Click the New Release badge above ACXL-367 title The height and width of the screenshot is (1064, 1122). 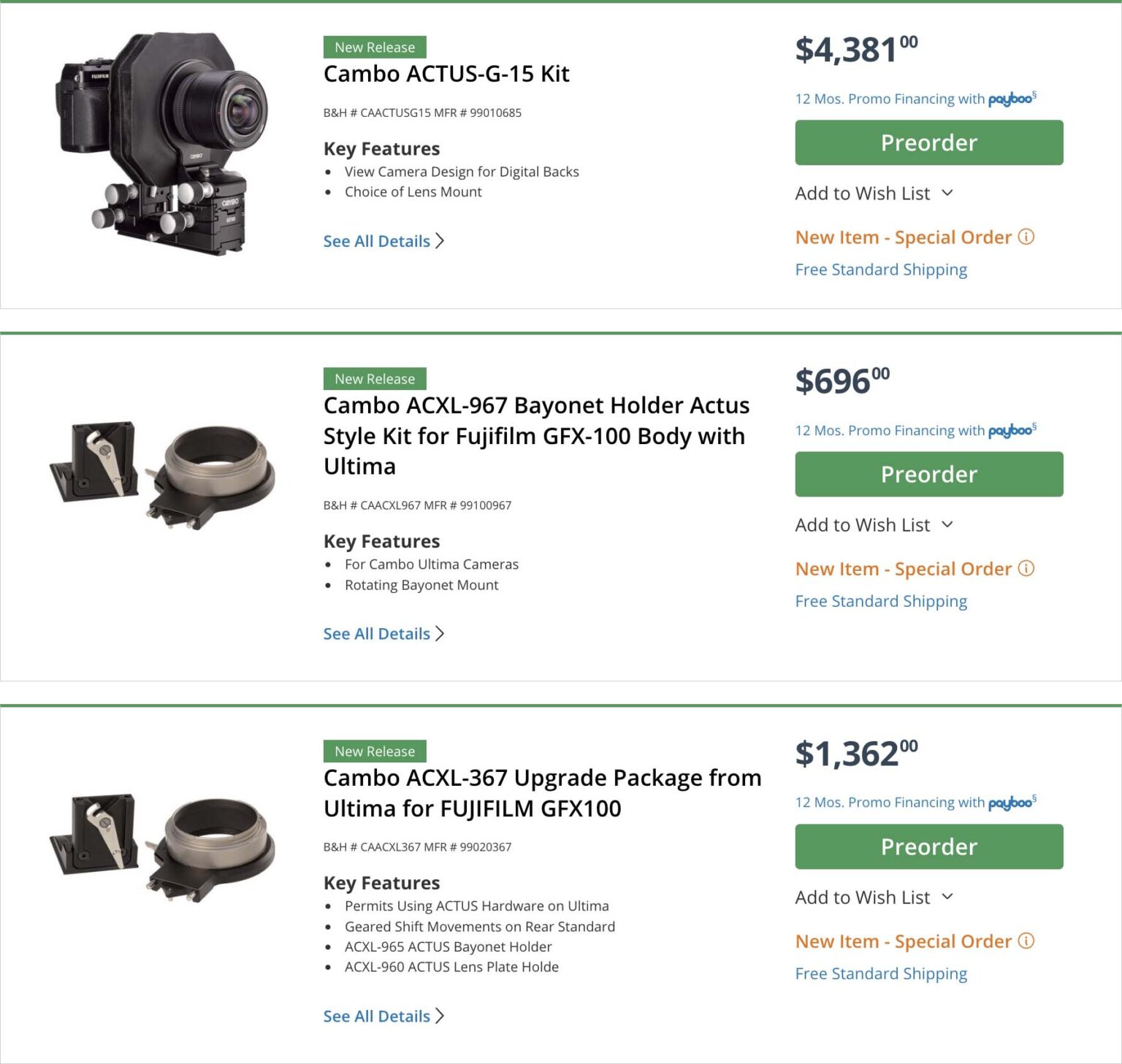click(x=374, y=751)
